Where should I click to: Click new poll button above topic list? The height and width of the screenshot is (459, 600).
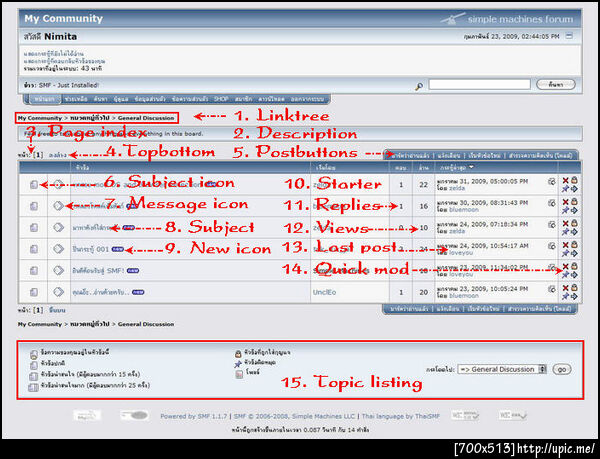click(540, 156)
